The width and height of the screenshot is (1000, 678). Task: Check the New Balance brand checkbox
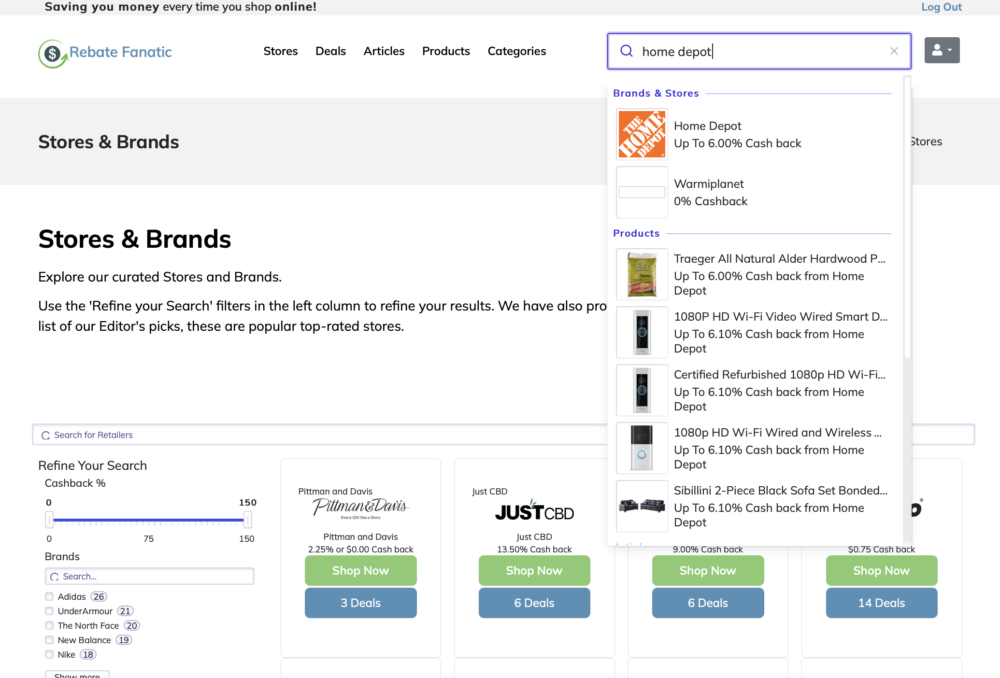[49, 640]
